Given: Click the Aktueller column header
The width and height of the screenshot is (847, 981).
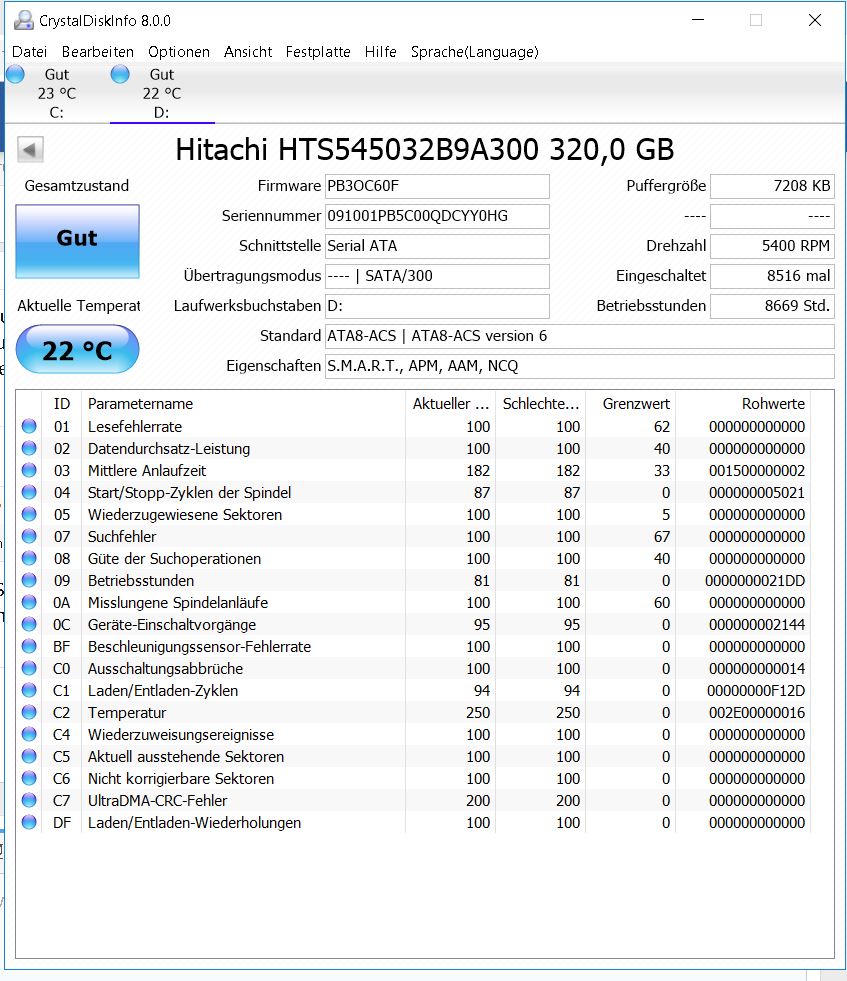Looking at the screenshot, I should coord(450,404).
